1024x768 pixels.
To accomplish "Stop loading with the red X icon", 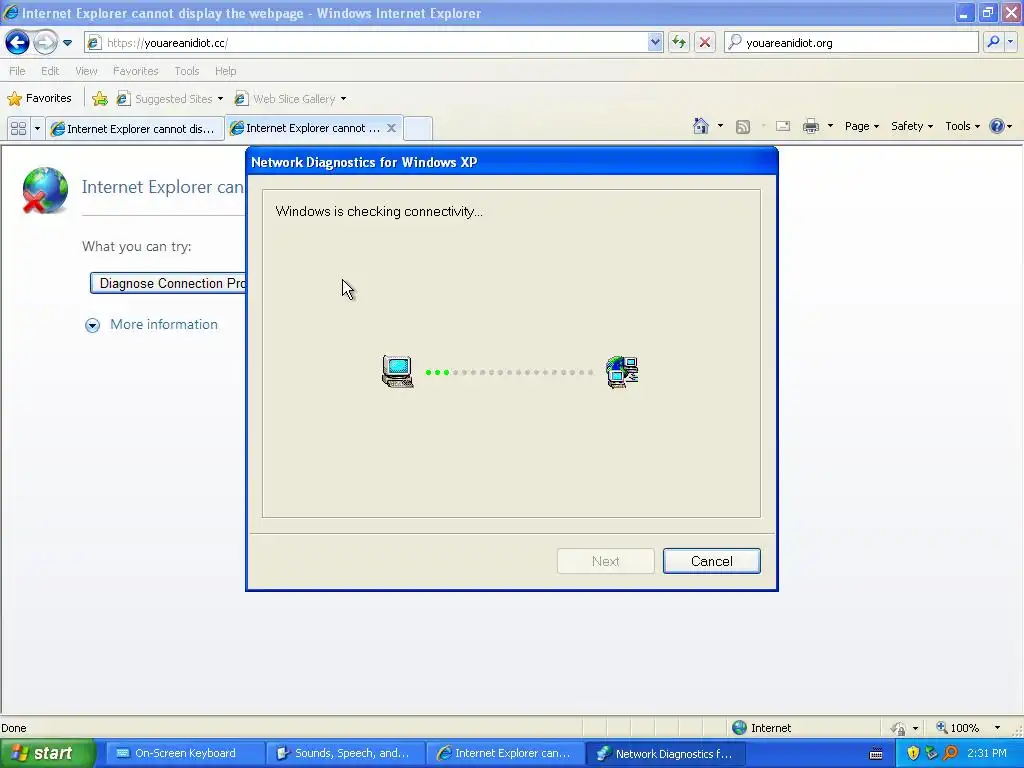I will [x=705, y=43].
